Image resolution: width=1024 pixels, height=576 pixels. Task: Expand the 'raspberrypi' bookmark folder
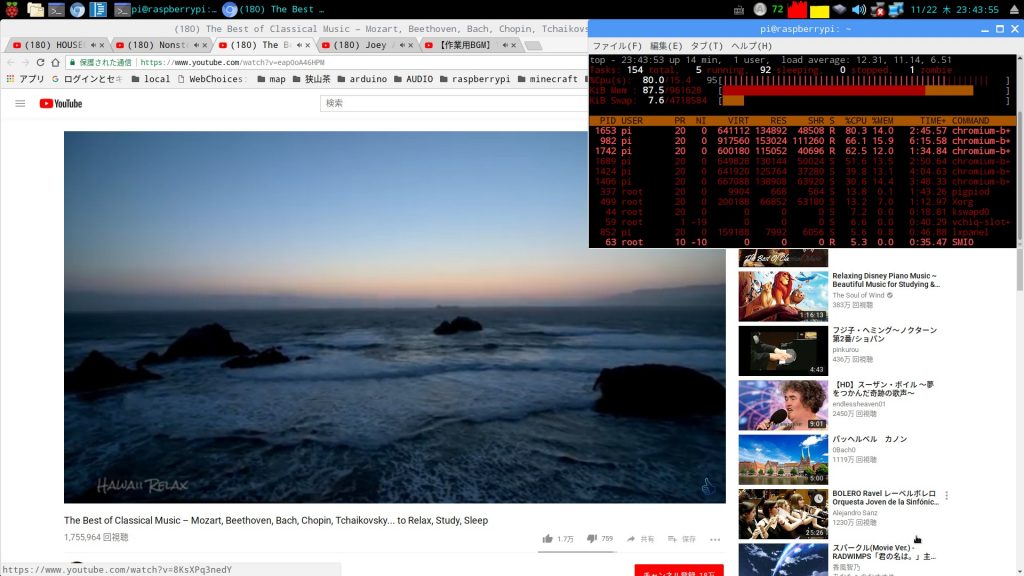(x=475, y=79)
